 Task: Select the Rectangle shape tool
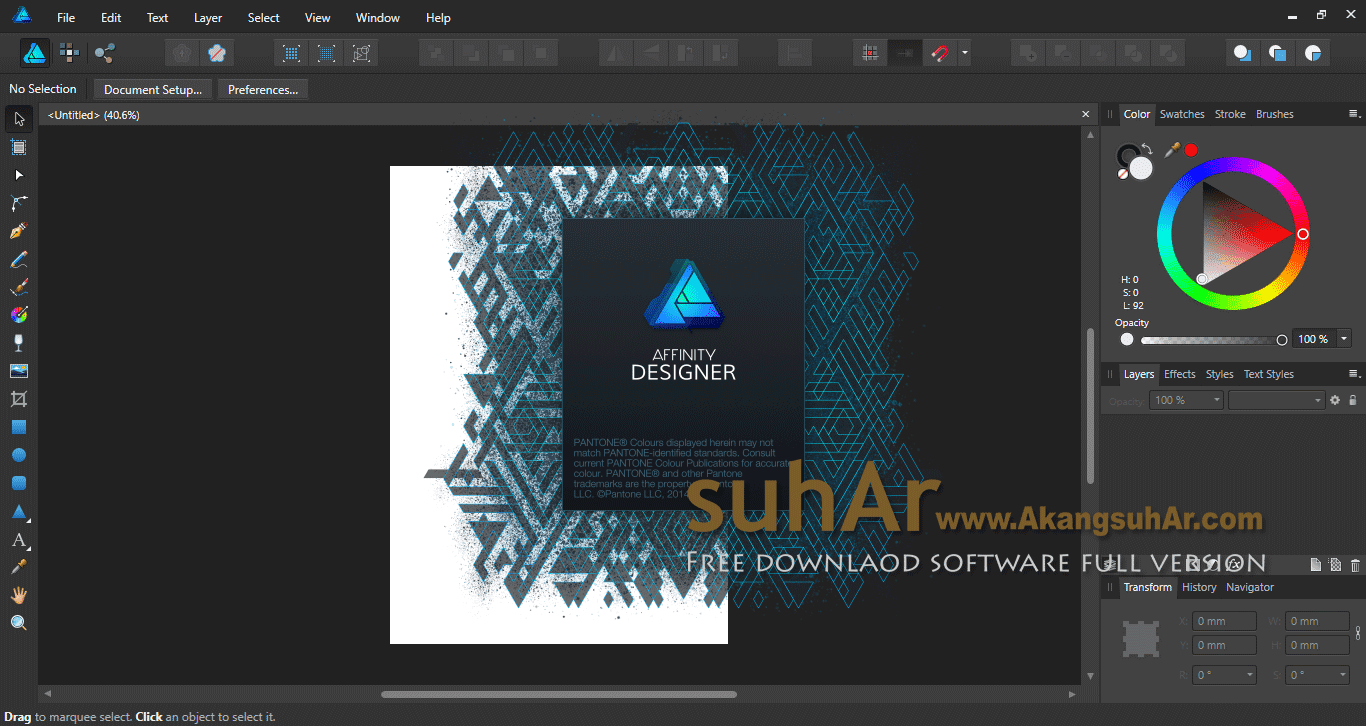(x=19, y=427)
